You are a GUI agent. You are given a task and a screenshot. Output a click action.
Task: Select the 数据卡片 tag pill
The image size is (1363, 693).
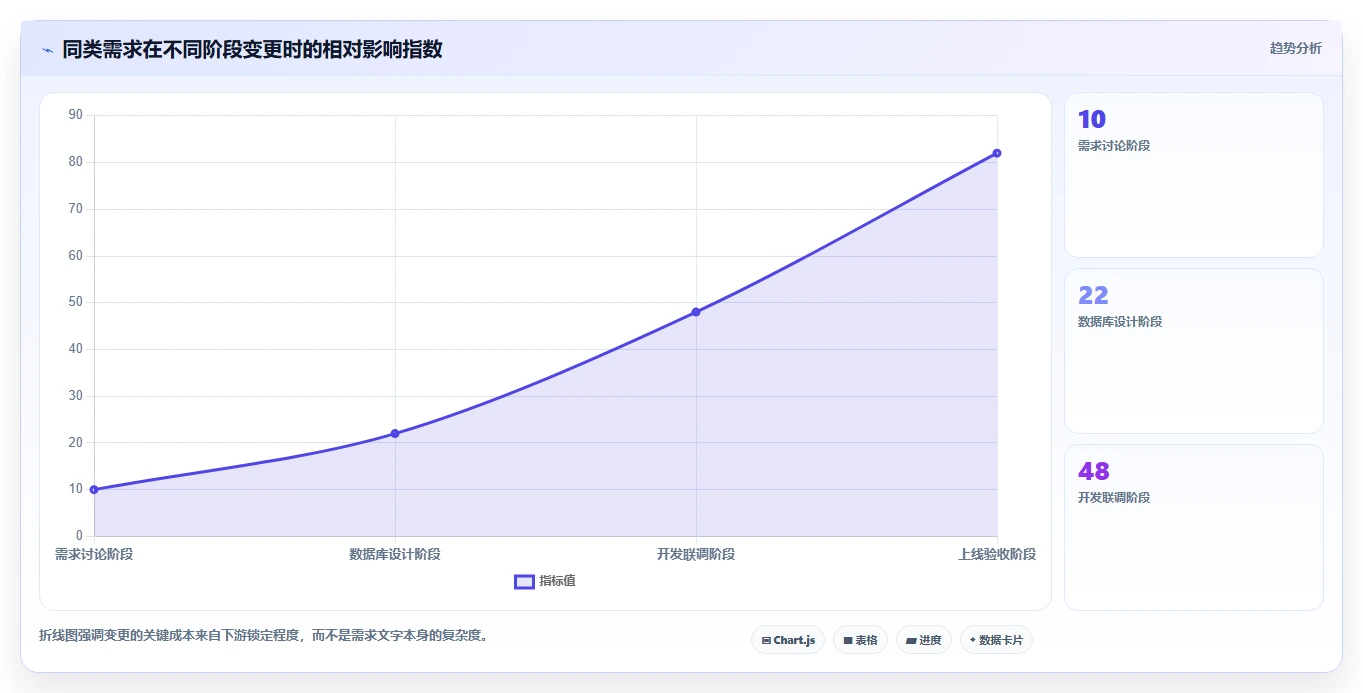click(x=996, y=640)
